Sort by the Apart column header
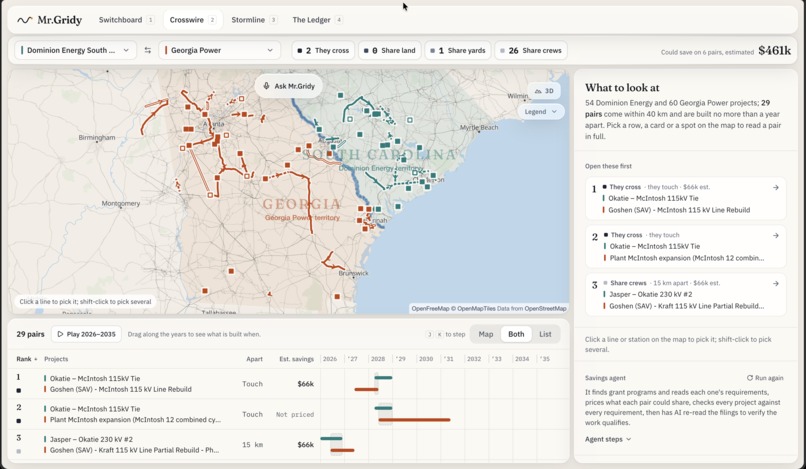The image size is (806, 469). [x=254, y=359]
